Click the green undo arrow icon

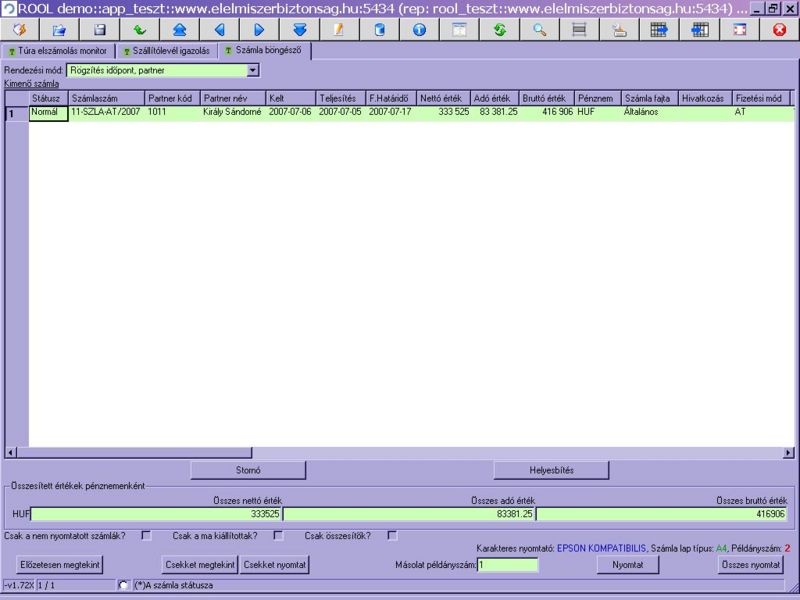(x=140, y=30)
